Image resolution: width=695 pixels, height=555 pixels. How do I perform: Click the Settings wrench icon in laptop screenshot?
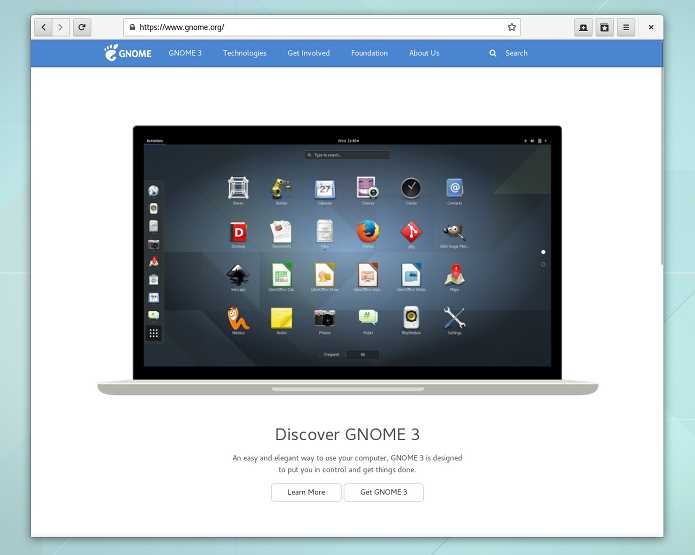point(454,318)
